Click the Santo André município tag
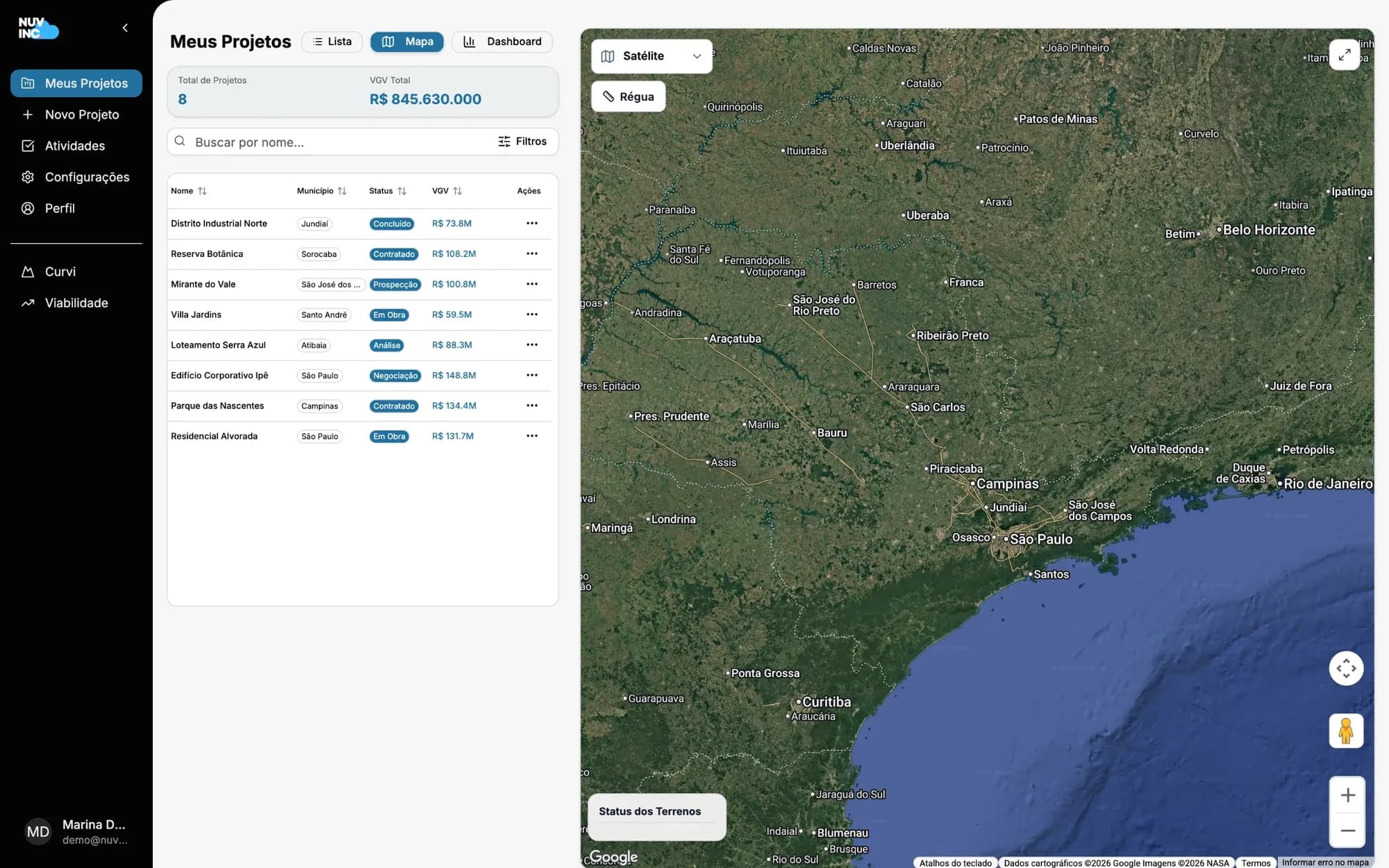Viewport: 1389px width, 868px height. [x=324, y=315]
